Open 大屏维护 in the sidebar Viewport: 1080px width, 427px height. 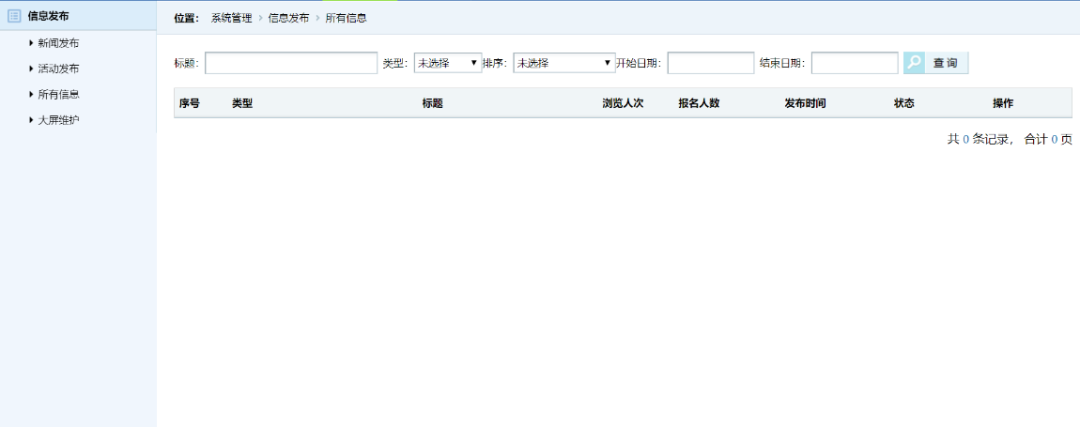pyautogui.click(x=58, y=121)
